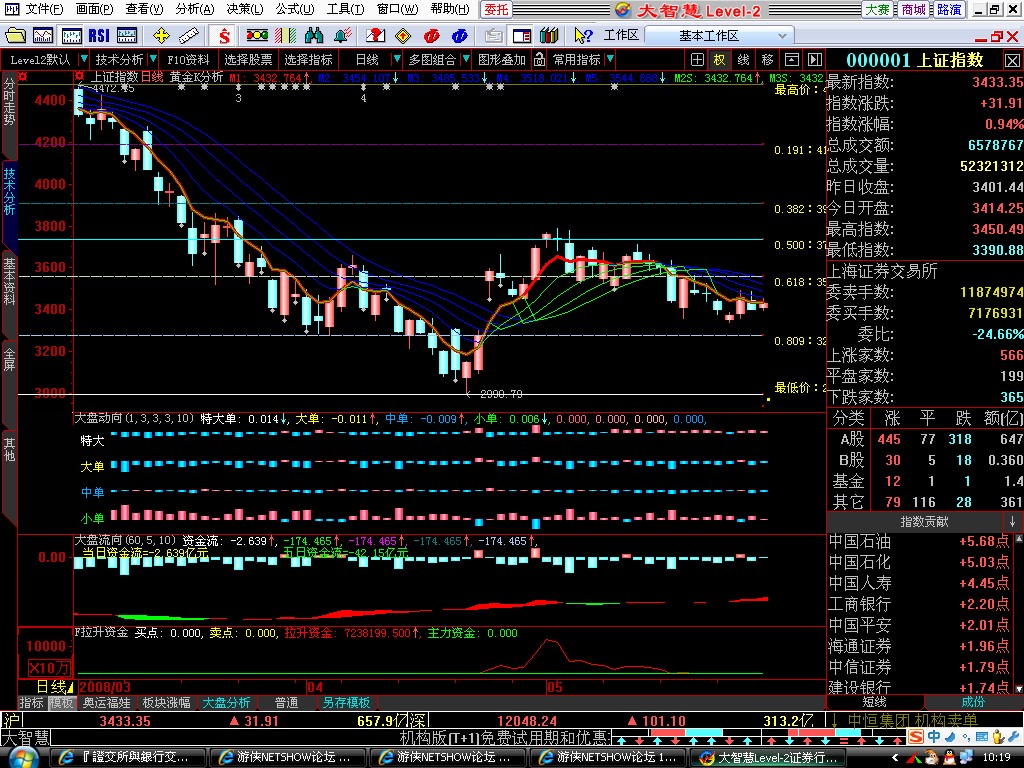Click the binoculars search icon
Screen dimensions: 1024x768
click(x=317, y=35)
